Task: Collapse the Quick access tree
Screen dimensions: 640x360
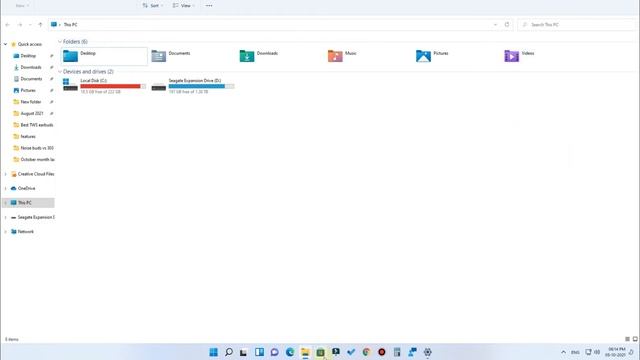Action: coord(6,44)
